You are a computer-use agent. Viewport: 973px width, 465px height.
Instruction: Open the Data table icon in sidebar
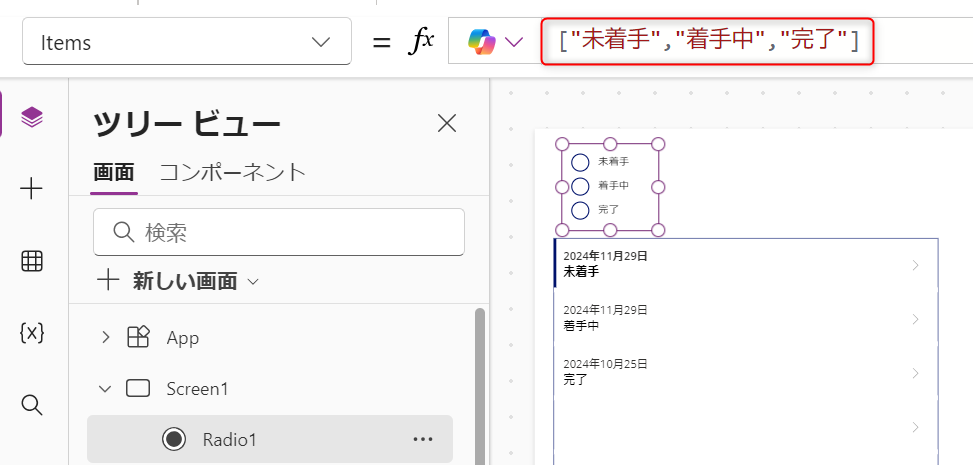(32, 262)
